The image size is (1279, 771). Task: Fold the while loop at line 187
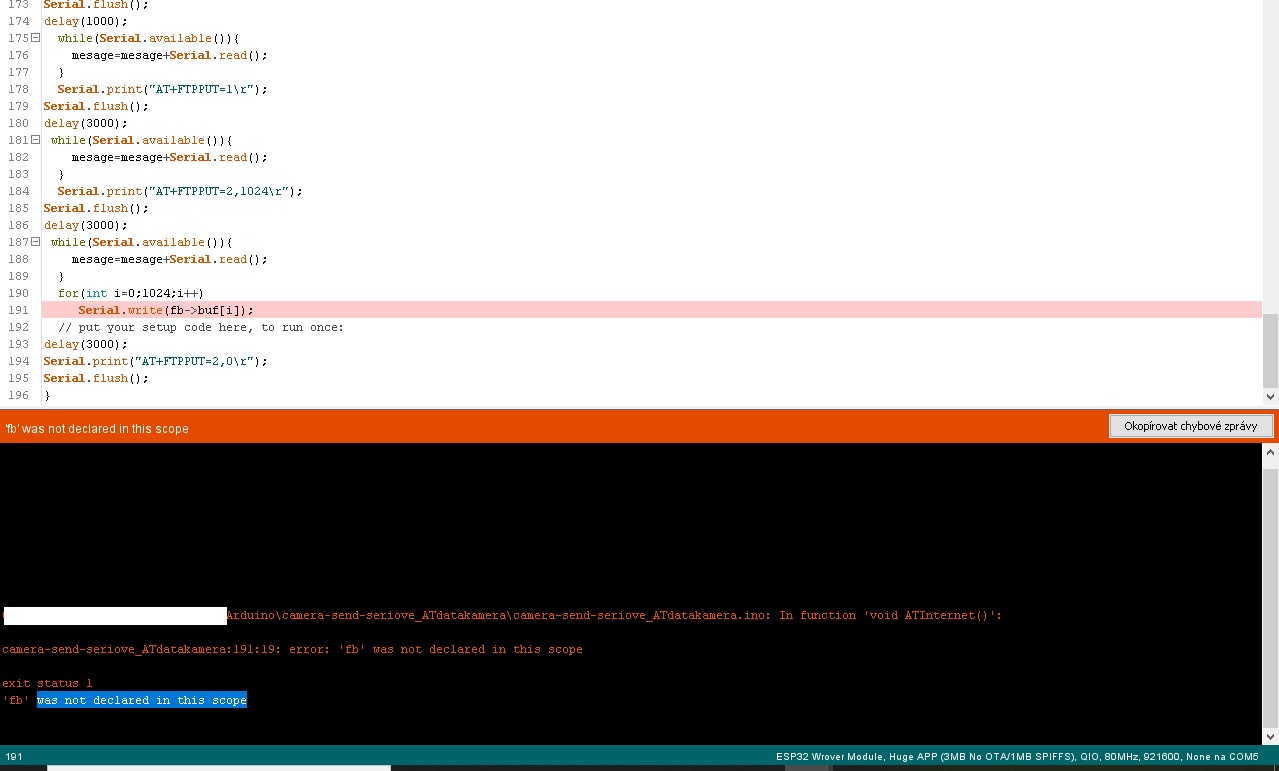tap(36, 242)
